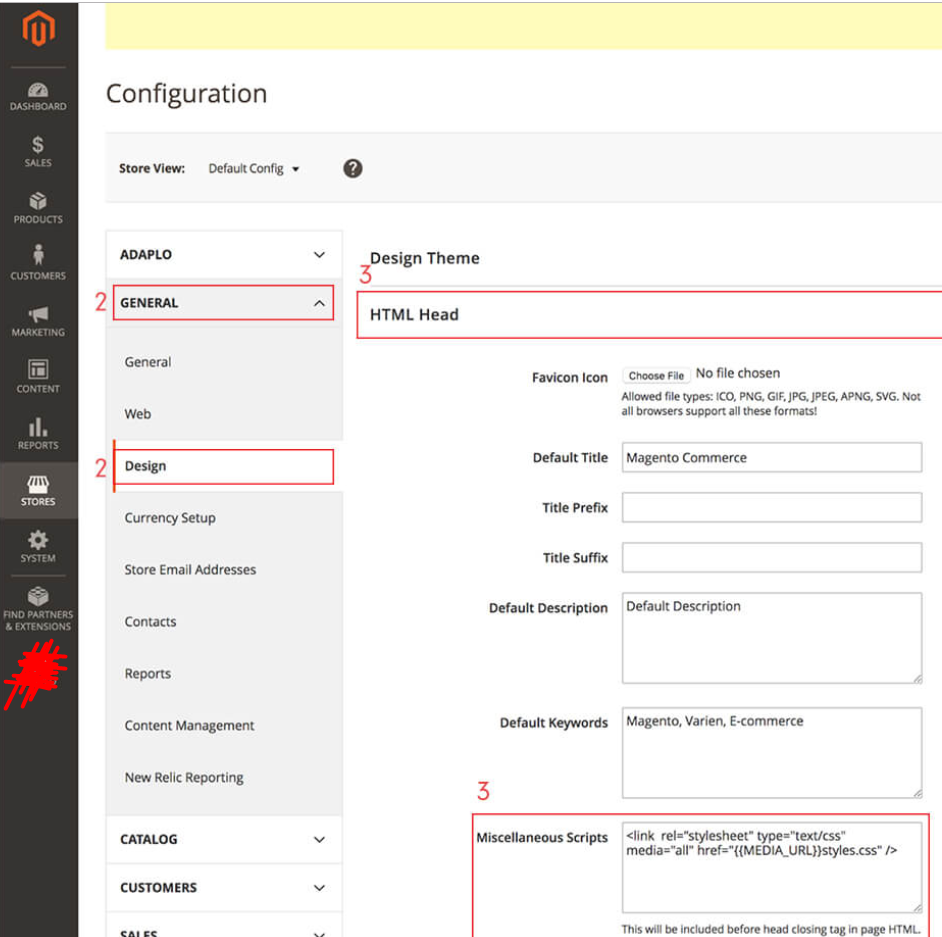Open Find Partners & Extensions icon

[38, 596]
